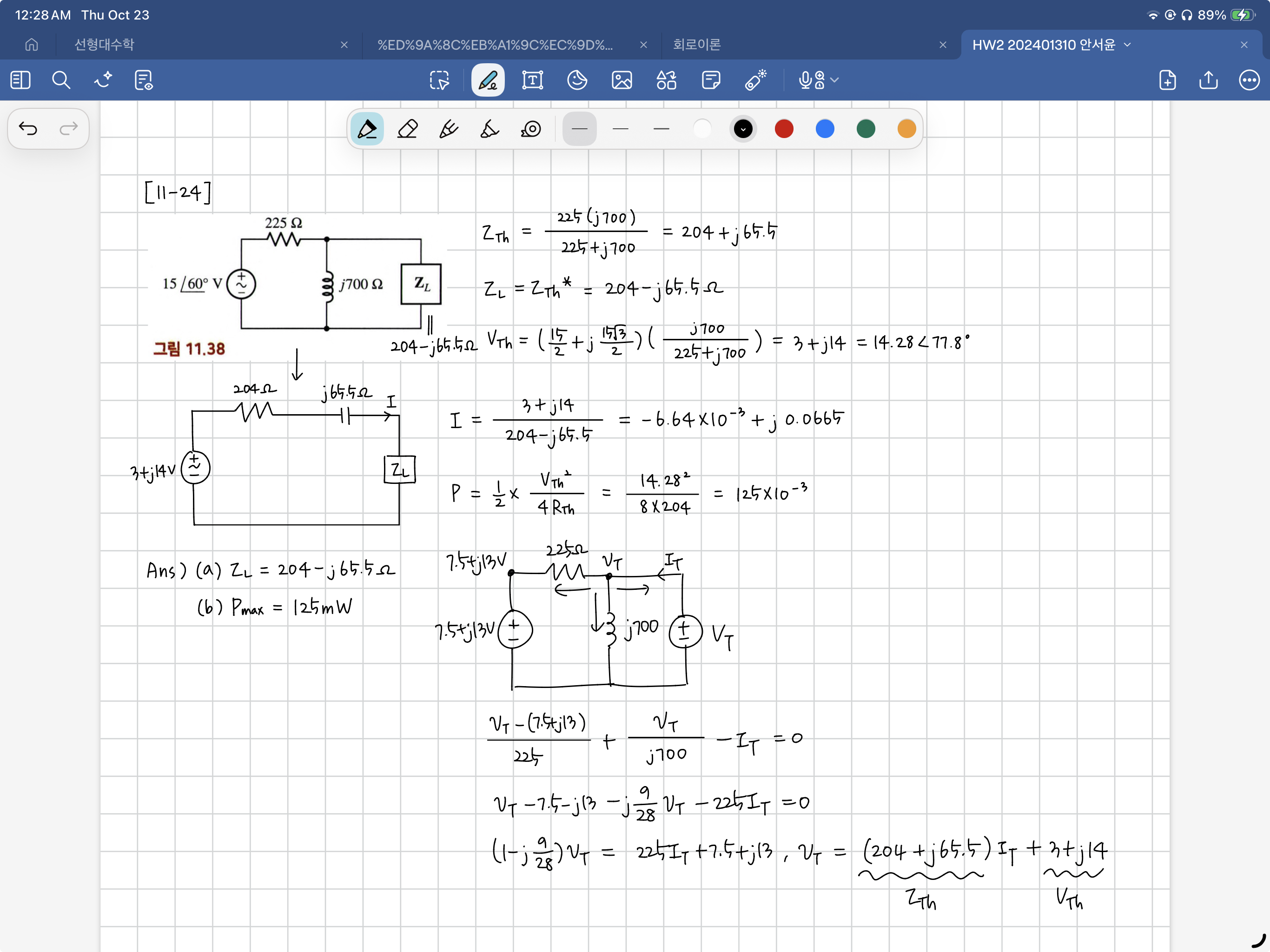Click the search magnifier icon
The height and width of the screenshot is (952, 1270).
[x=61, y=80]
